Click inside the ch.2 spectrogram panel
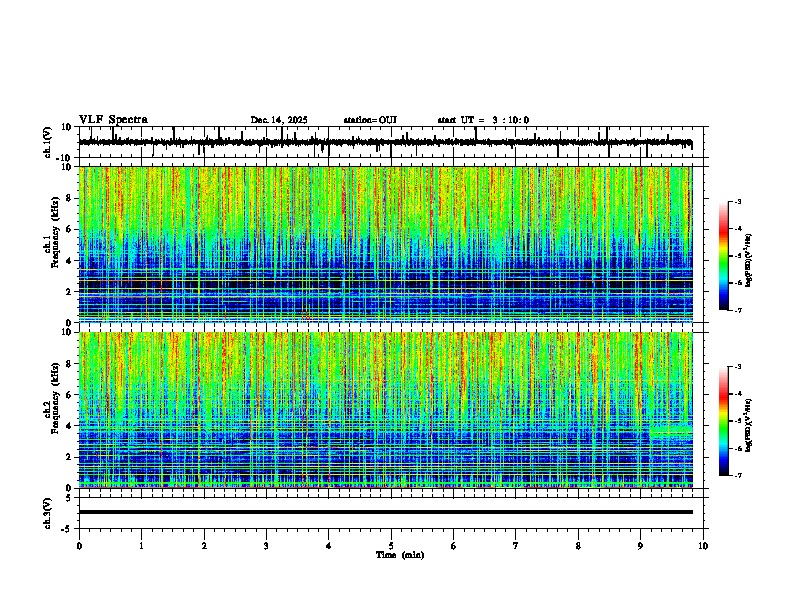This screenshot has width=792, height=612. (x=385, y=410)
